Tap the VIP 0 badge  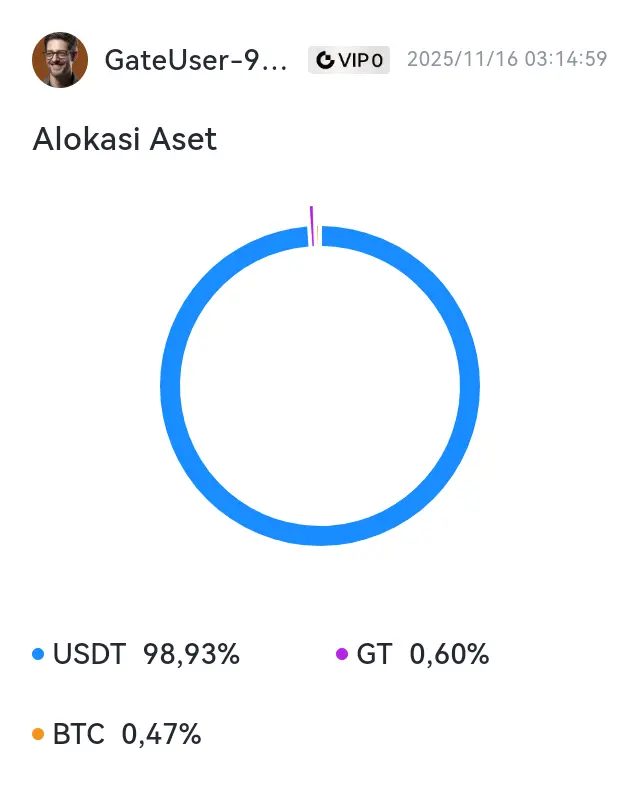pos(349,60)
